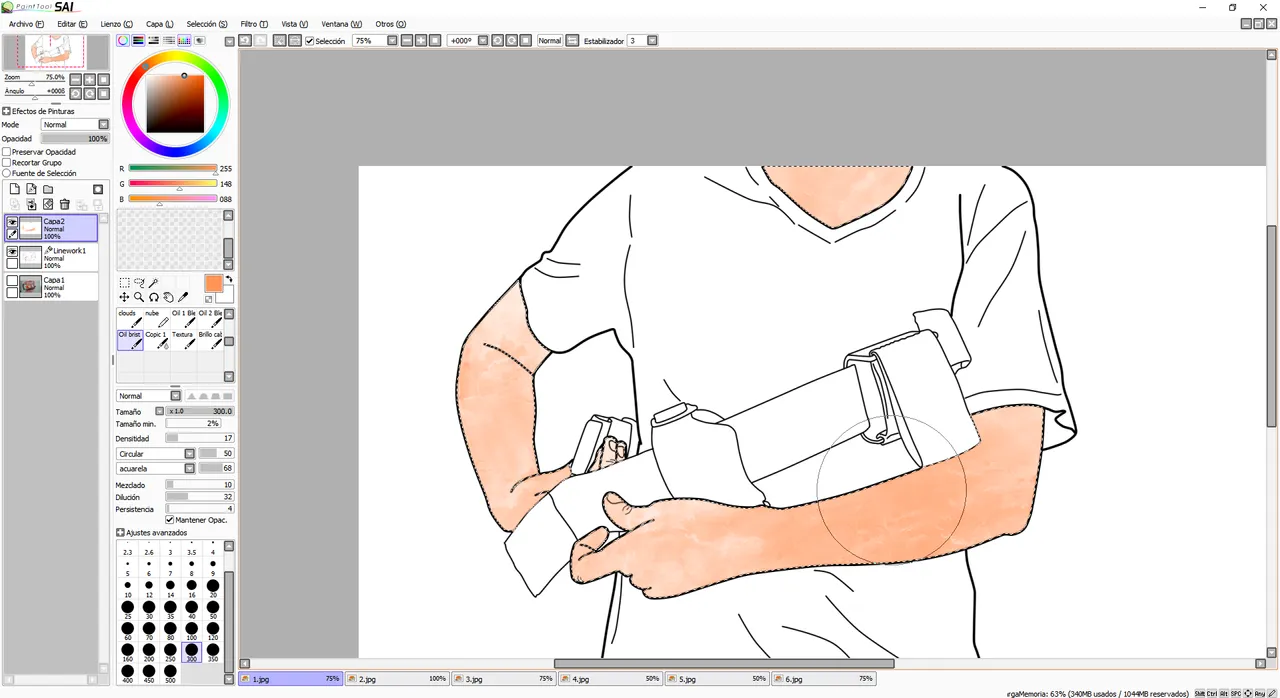Create a new normal layer
The width and height of the screenshot is (1280, 698).
(14, 189)
